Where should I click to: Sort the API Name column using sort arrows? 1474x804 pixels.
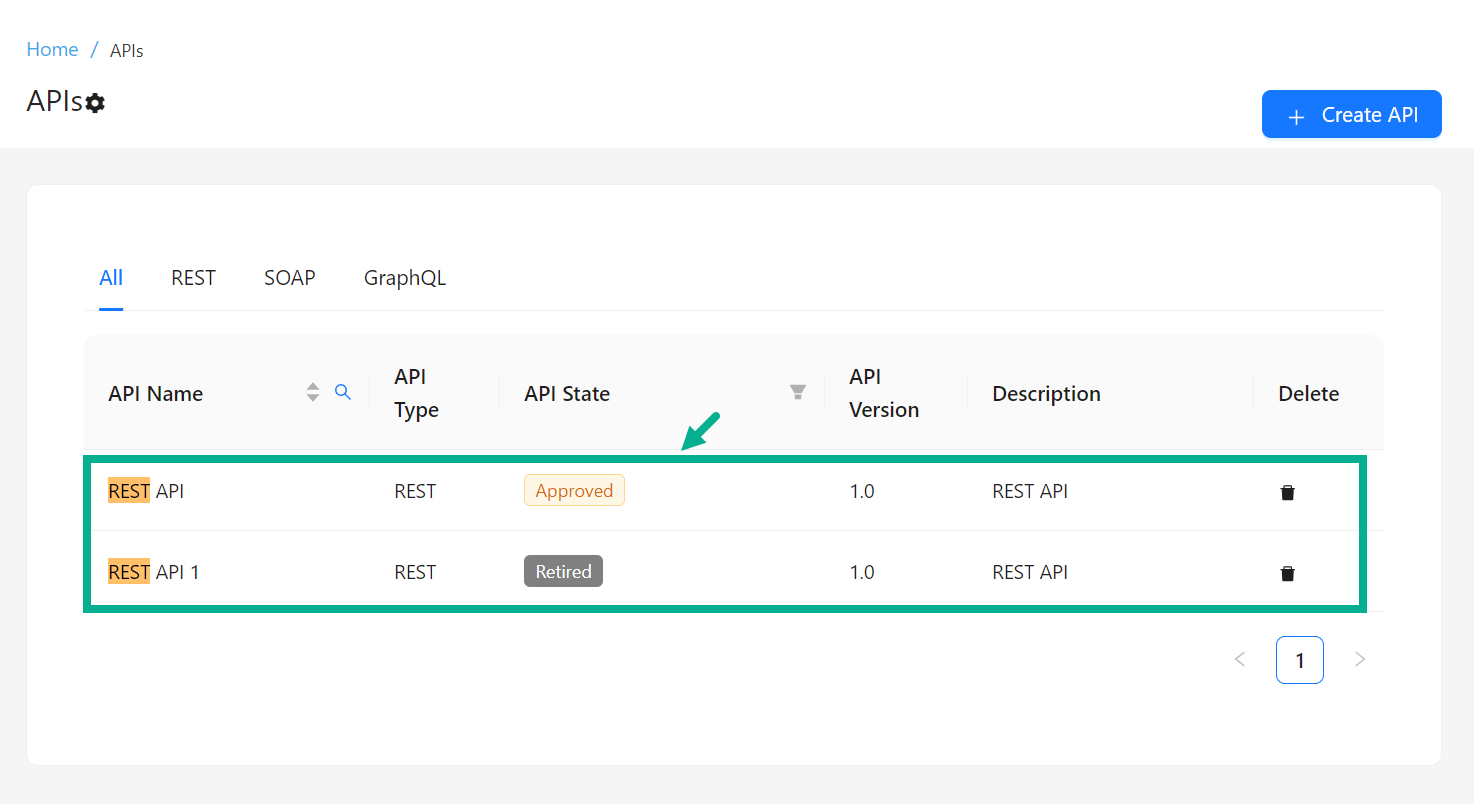pos(313,393)
